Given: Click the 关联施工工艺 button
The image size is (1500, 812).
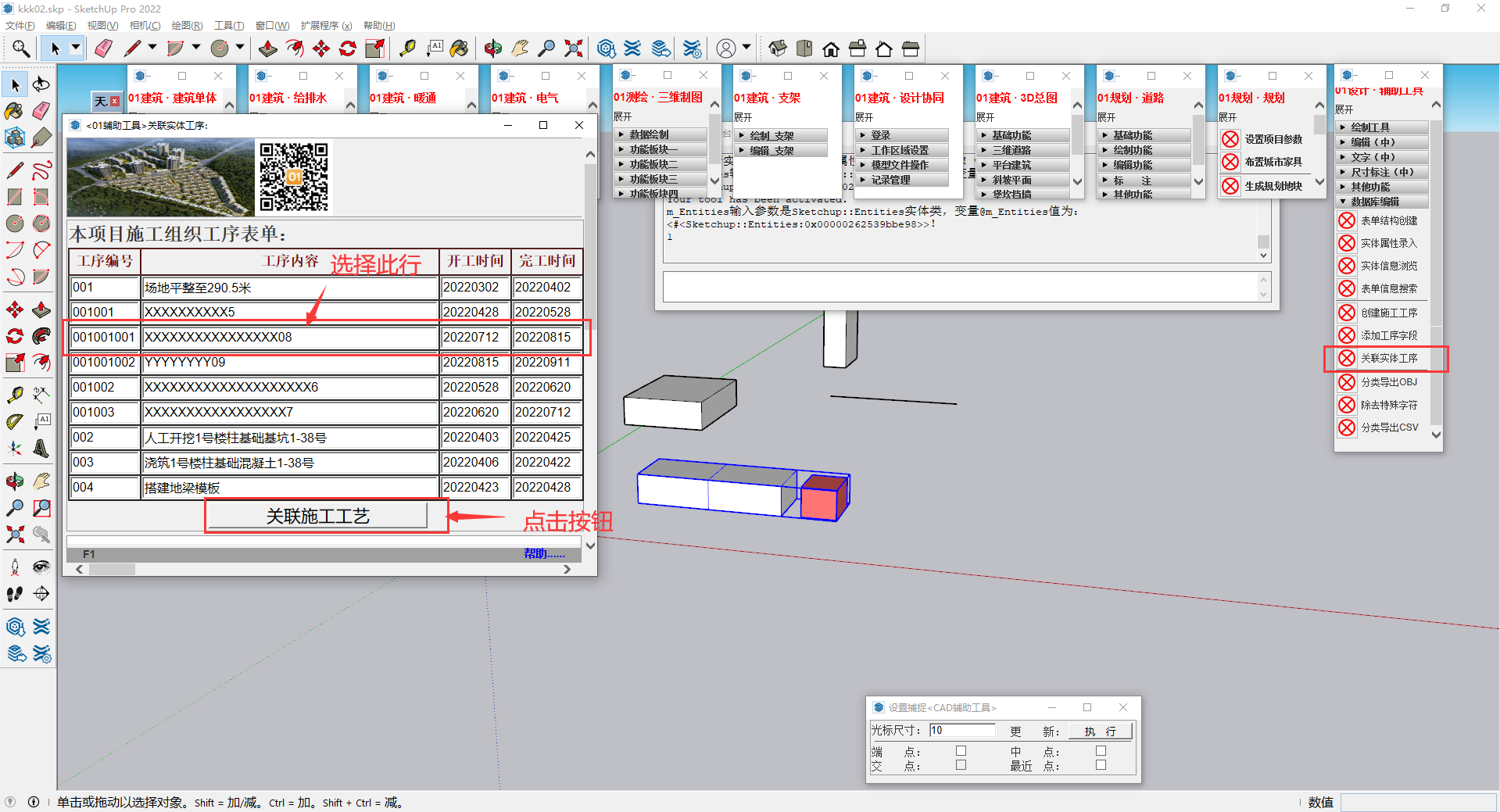Looking at the screenshot, I should (318, 516).
